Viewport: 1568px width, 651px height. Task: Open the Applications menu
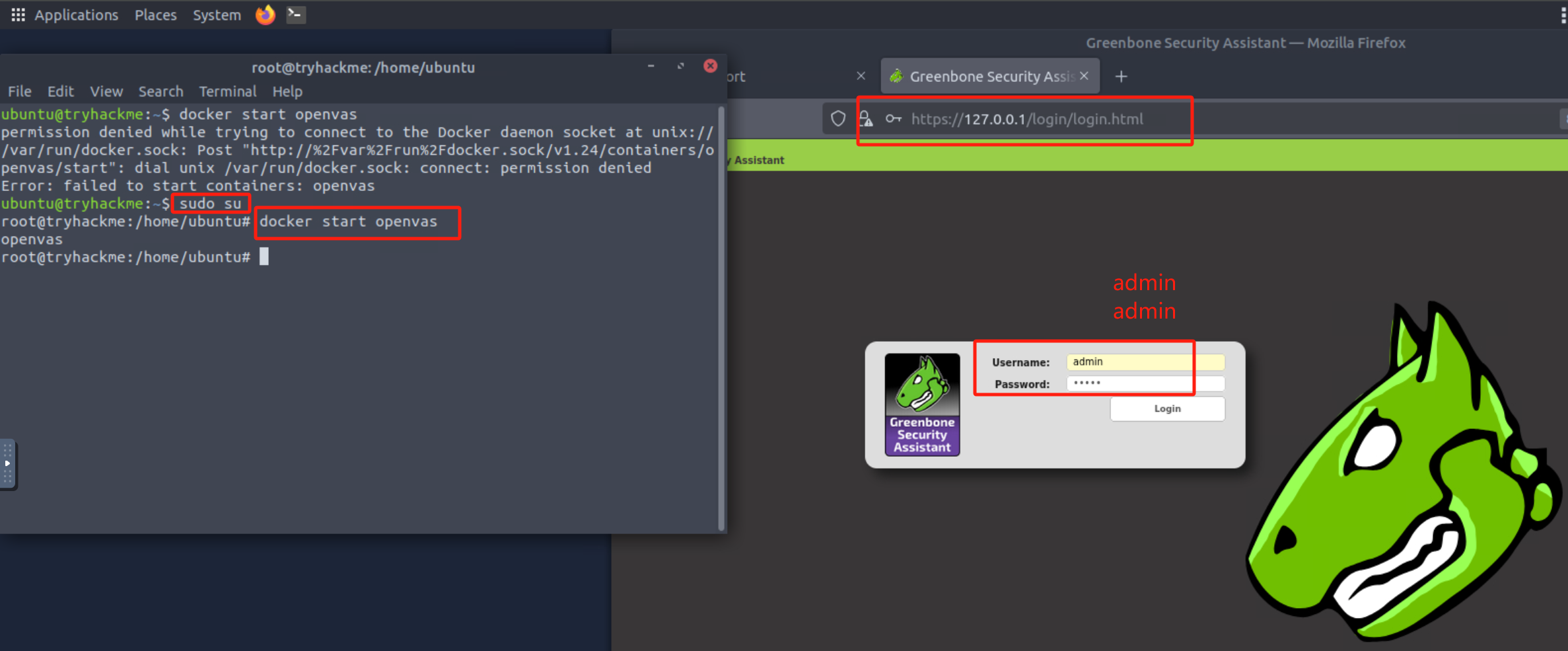click(x=76, y=15)
